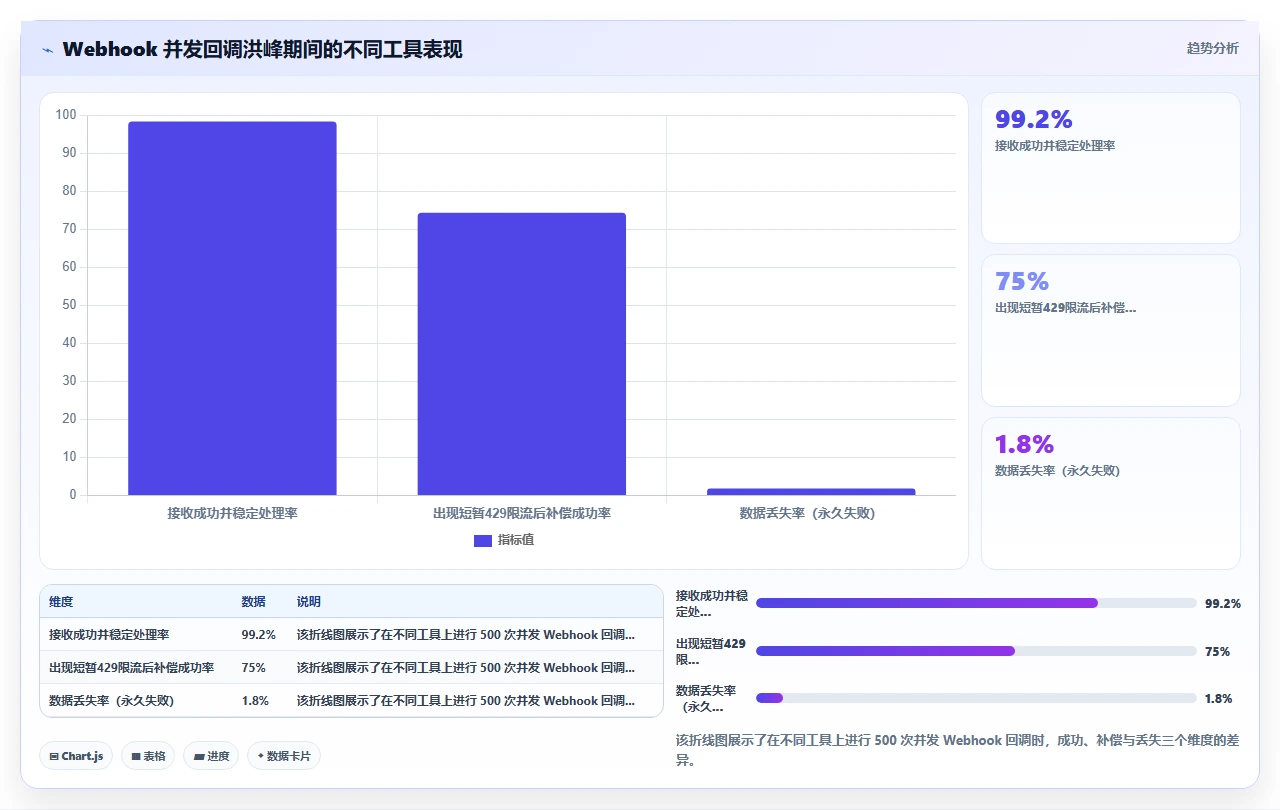Click the 出现短暂429限流后补偿成功率 x-axis label
The height and width of the screenshot is (810, 1280).
point(522,513)
